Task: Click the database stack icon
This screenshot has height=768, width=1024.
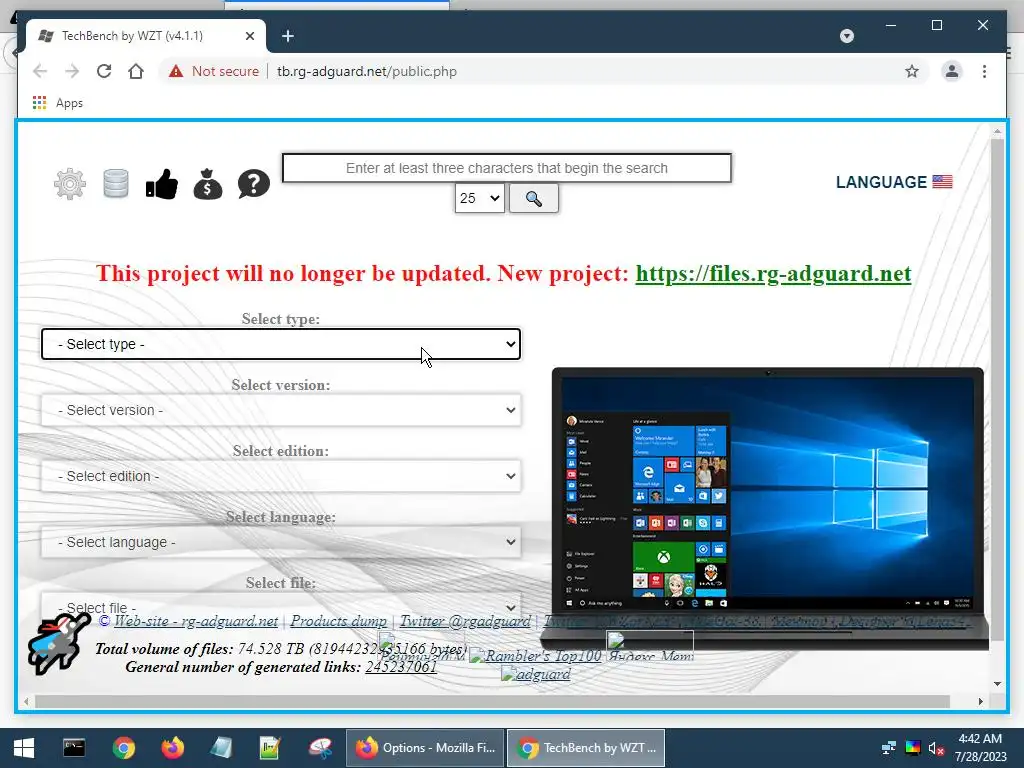Action: [116, 184]
